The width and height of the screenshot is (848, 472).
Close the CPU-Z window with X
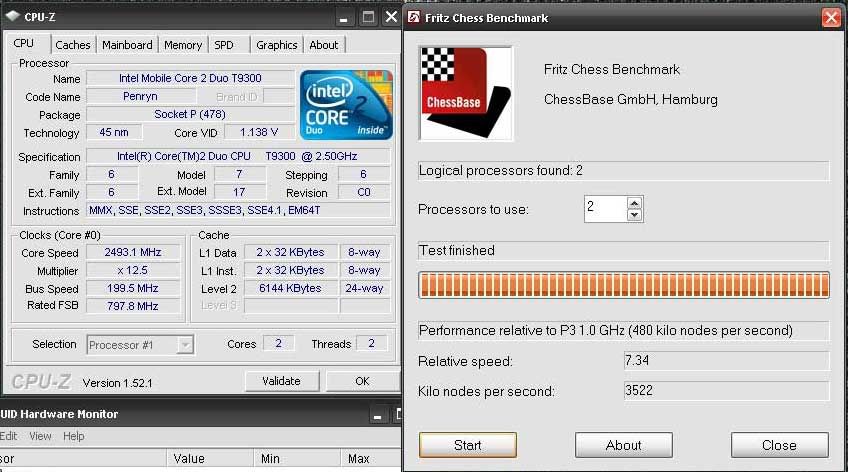pyautogui.click(x=391, y=17)
